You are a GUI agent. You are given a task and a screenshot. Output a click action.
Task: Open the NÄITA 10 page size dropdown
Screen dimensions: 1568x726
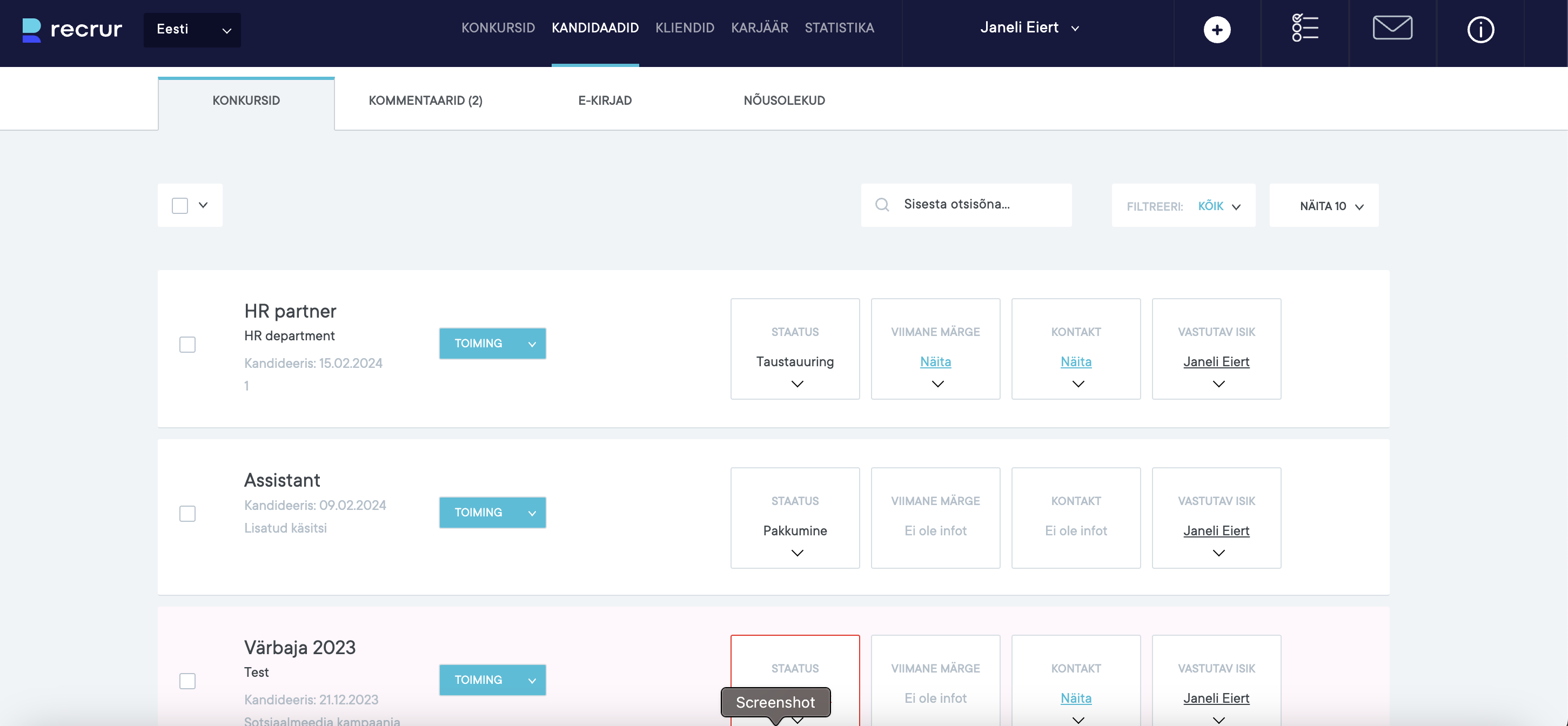(x=1323, y=206)
